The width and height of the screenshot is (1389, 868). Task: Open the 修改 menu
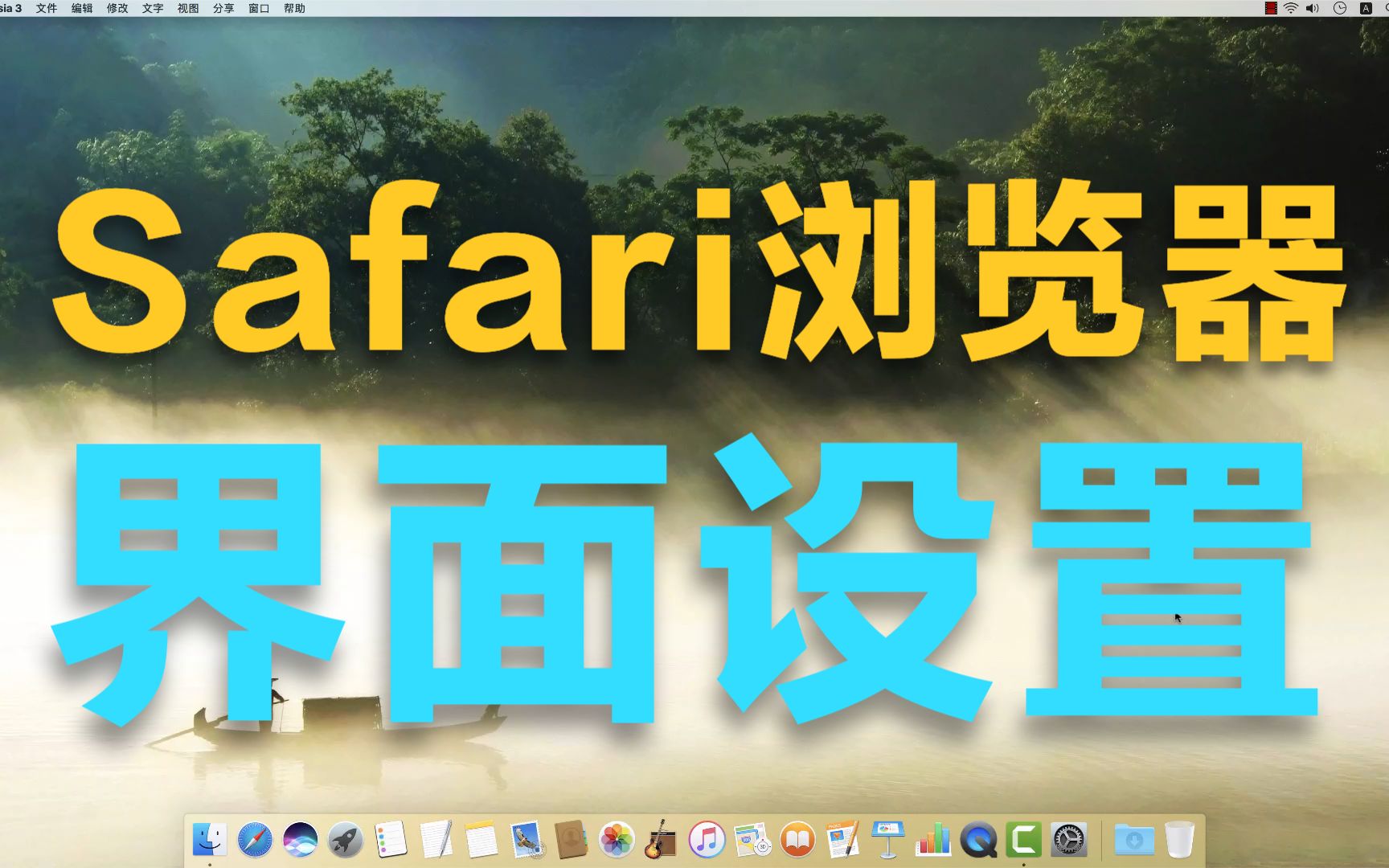(117, 8)
